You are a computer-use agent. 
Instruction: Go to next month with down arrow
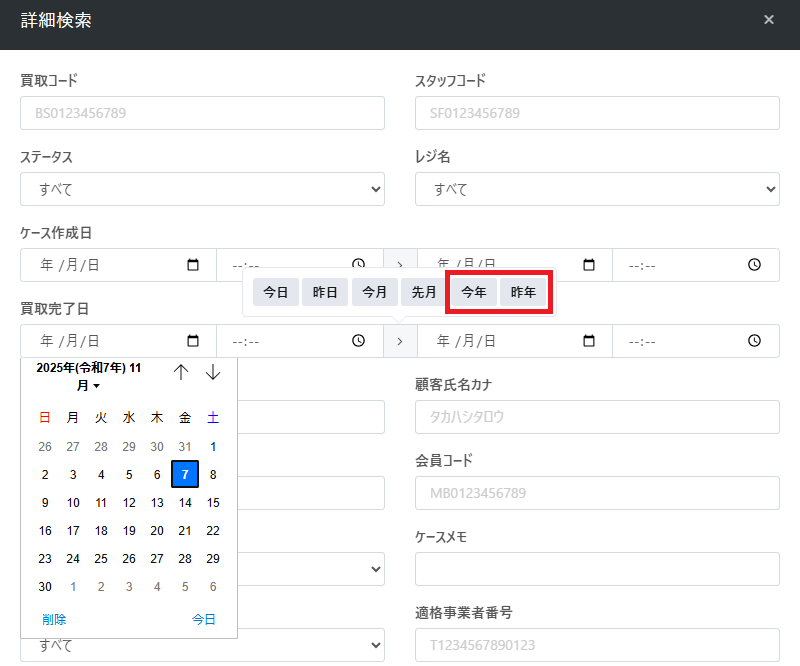point(213,372)
